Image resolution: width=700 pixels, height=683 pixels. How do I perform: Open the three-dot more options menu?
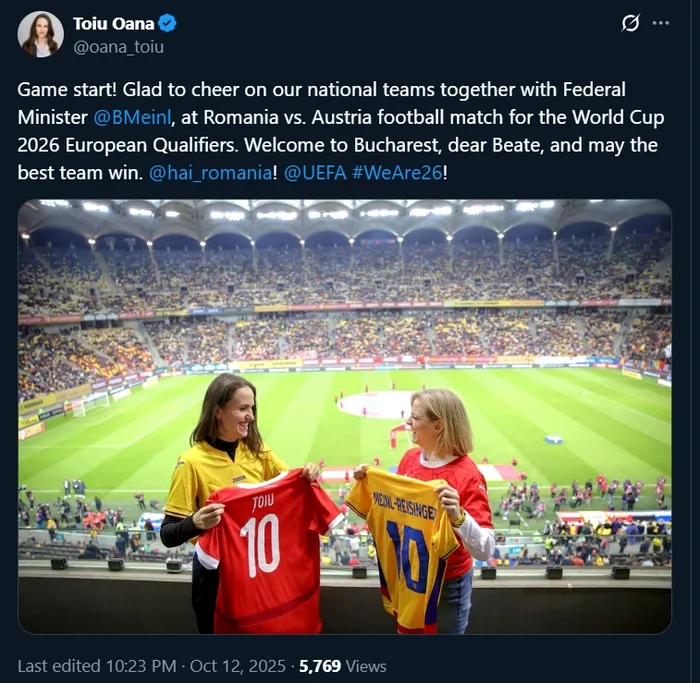660,23
